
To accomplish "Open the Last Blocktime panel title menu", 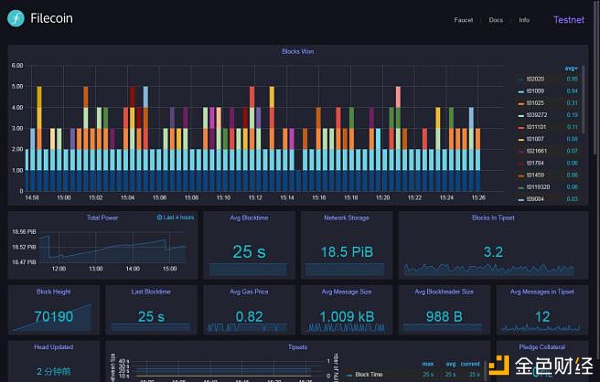I will (151, 291).
